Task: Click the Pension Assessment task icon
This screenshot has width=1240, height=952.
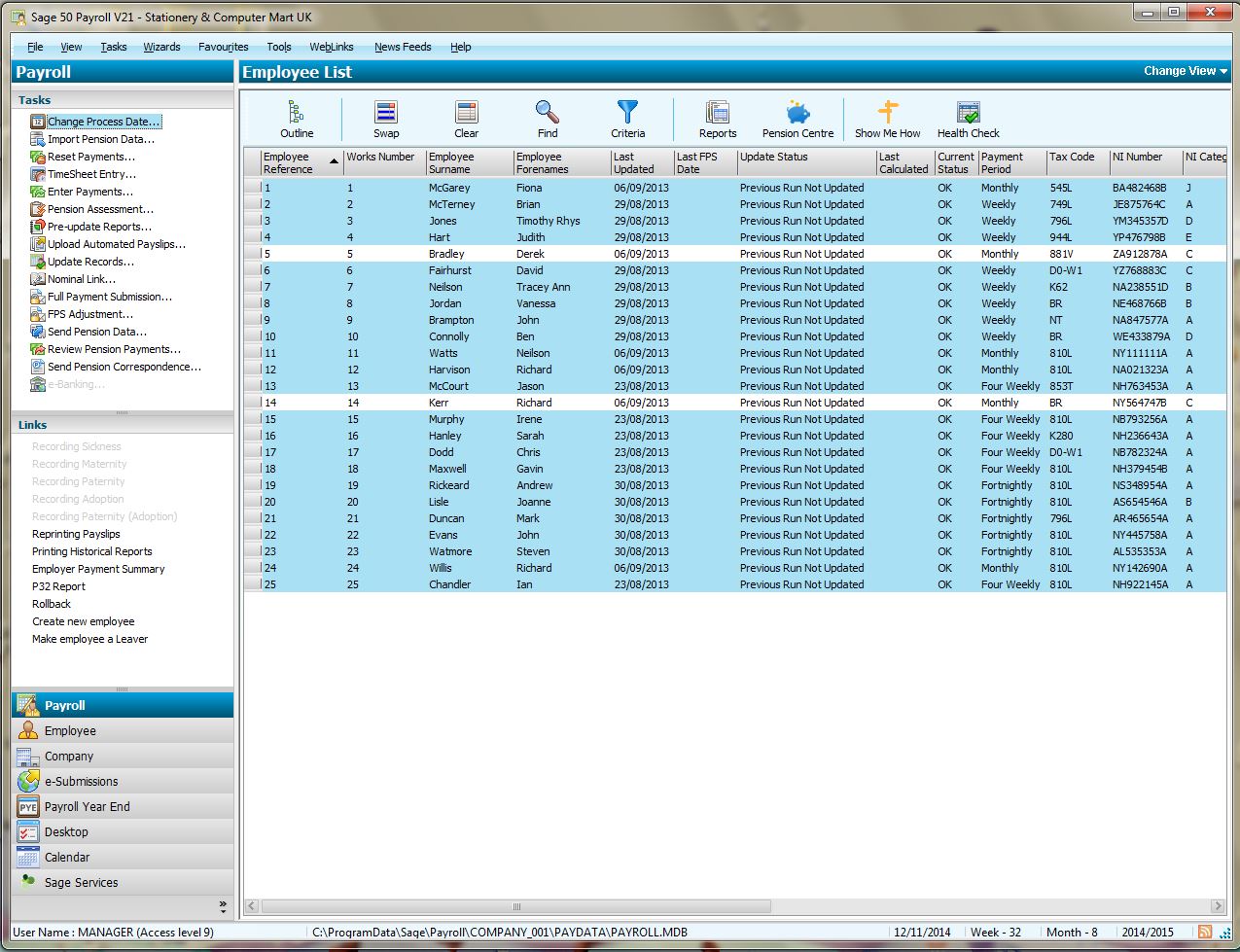Action: click(x=38, y=209)
